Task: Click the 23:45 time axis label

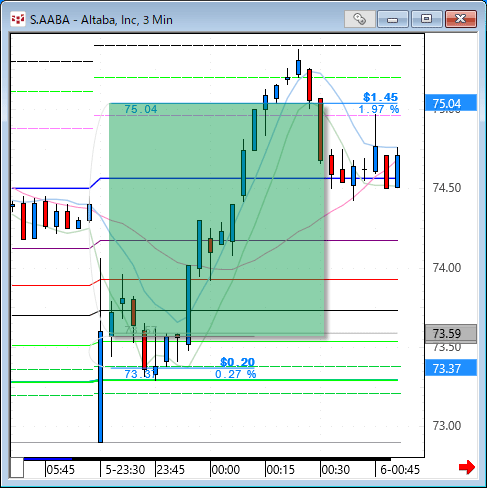Action: point(170,470)
